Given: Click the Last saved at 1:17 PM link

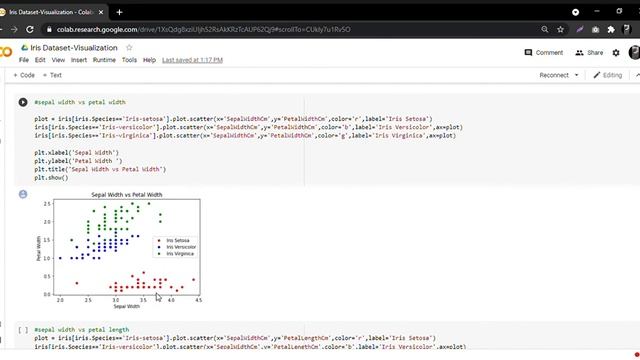Looking at the screenshot, I should tap(192, 60).
